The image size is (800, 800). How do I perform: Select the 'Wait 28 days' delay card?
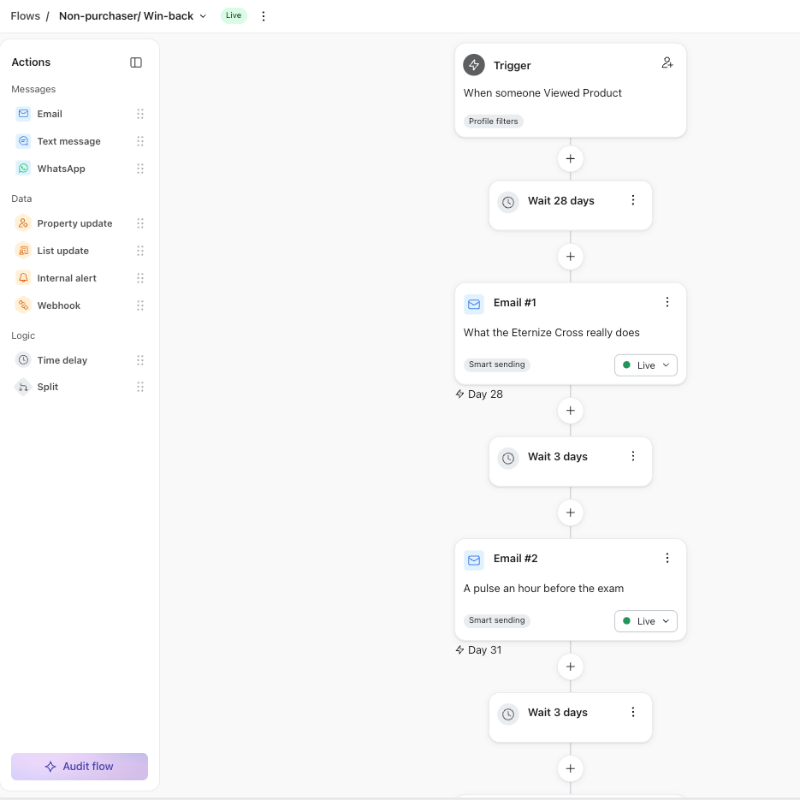(x=570, y=206)
